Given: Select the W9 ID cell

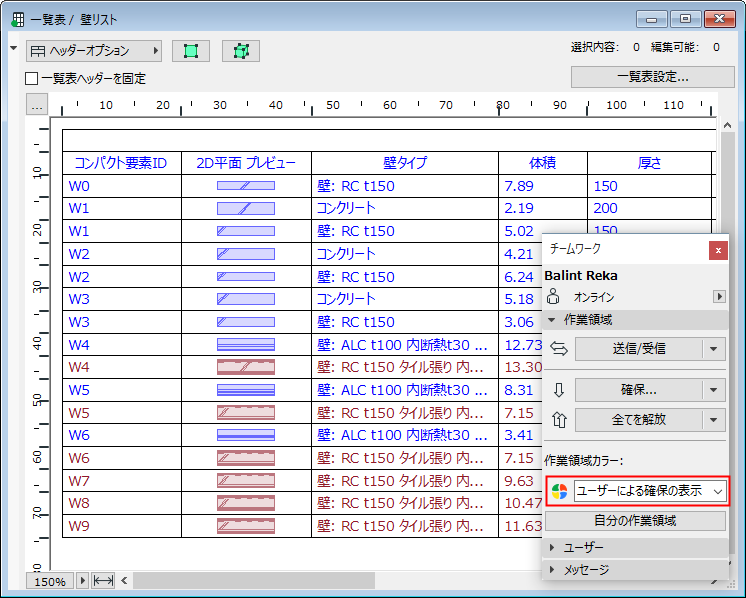Looking at the screenshot, I should 122,526.
